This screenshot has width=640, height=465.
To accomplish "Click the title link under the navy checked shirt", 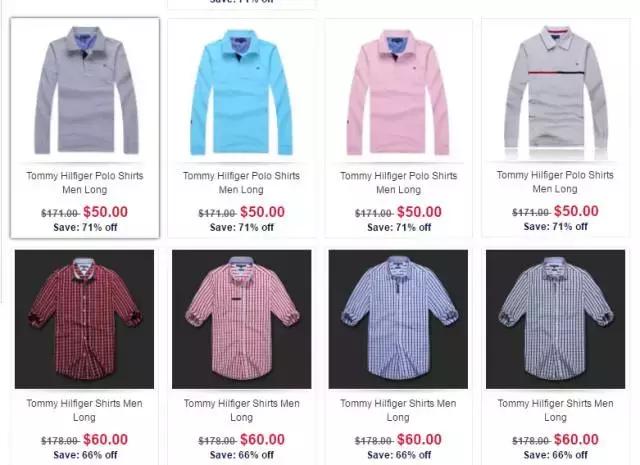I will (x=556, y=410).
